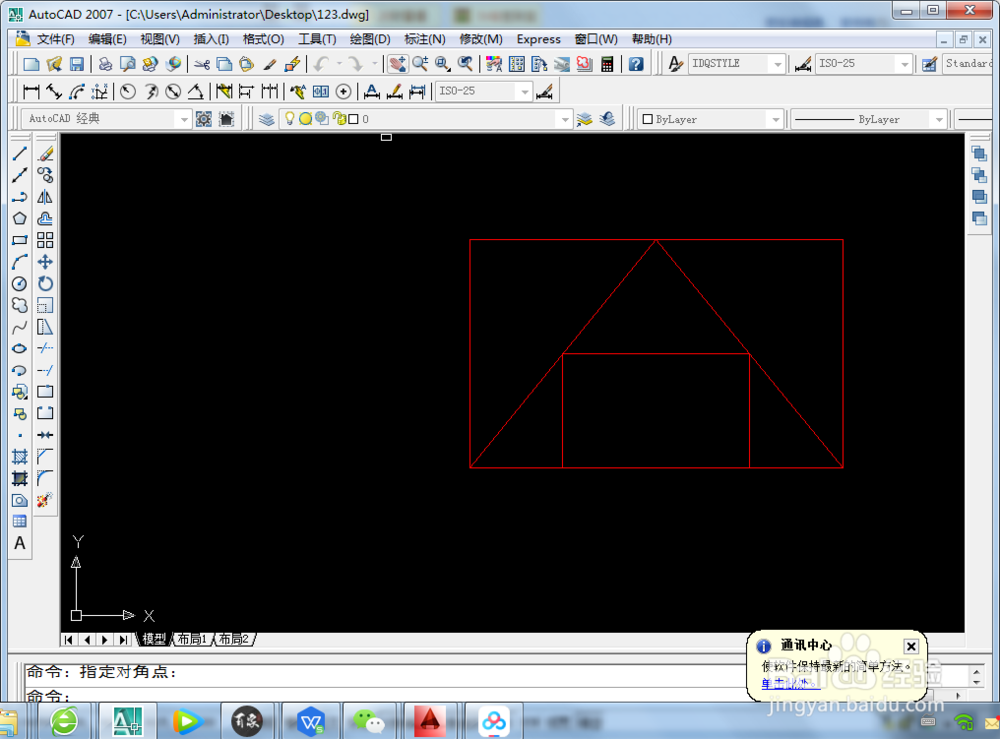
Task: Click the red AutoCAD taskbar icon
Action: pos(429,721)
